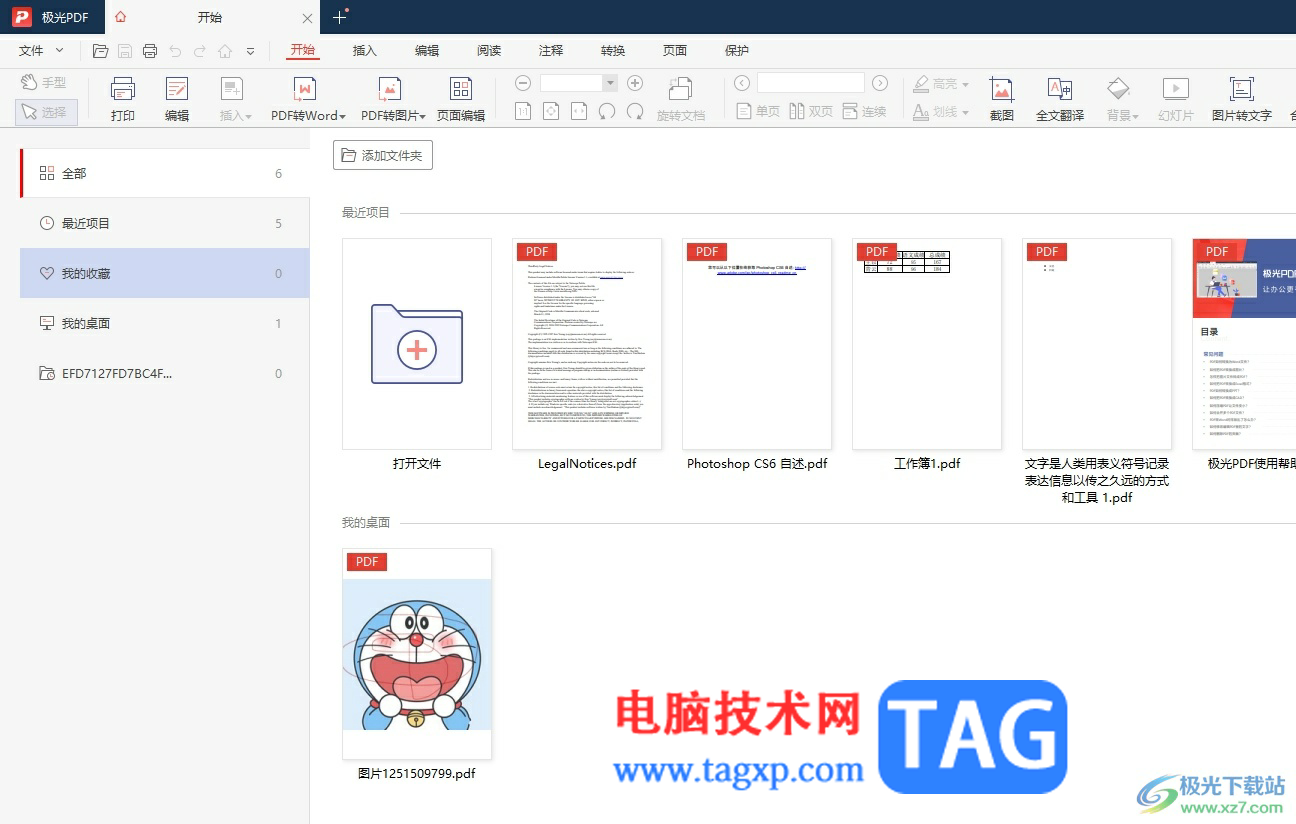Click the rotate clockwise icon
This screenshot has height=824, width=1296.
click(x=635, y=111)
